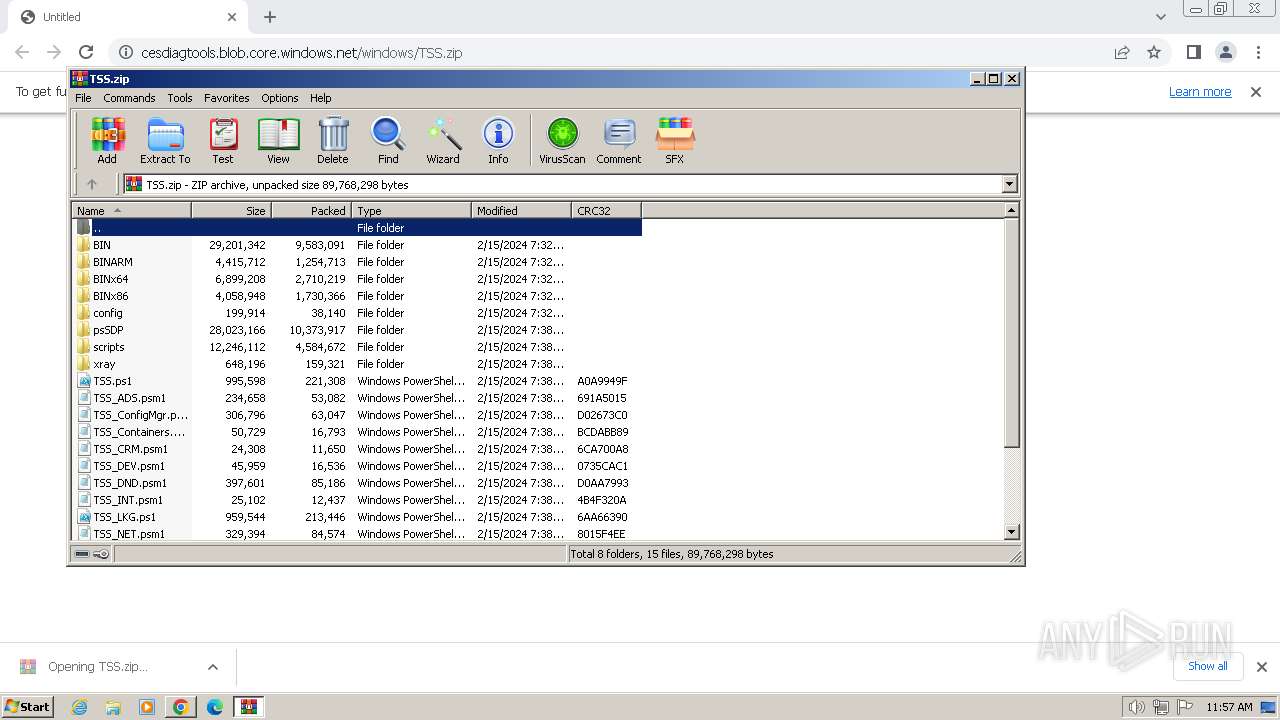Click the Delete trash can icon
1280x720 pixels.
(333, 140)
